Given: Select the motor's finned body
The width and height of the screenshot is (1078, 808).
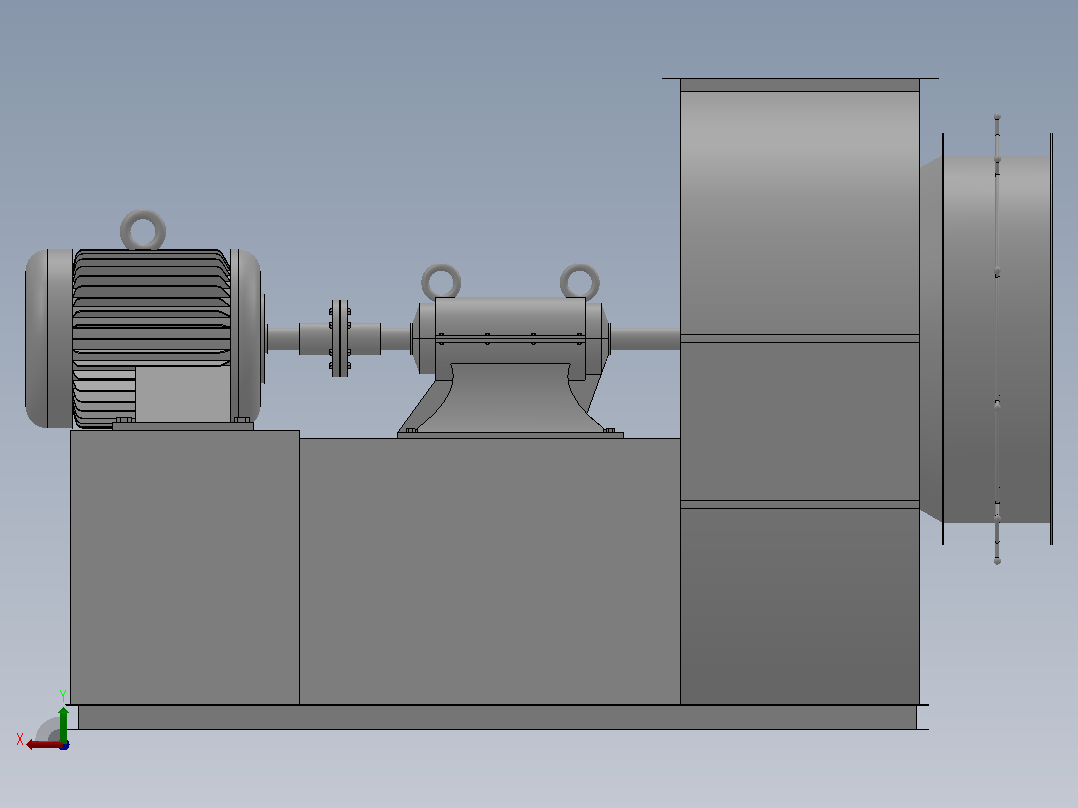Looking at the screenshot, I should [x=151, y=303].
